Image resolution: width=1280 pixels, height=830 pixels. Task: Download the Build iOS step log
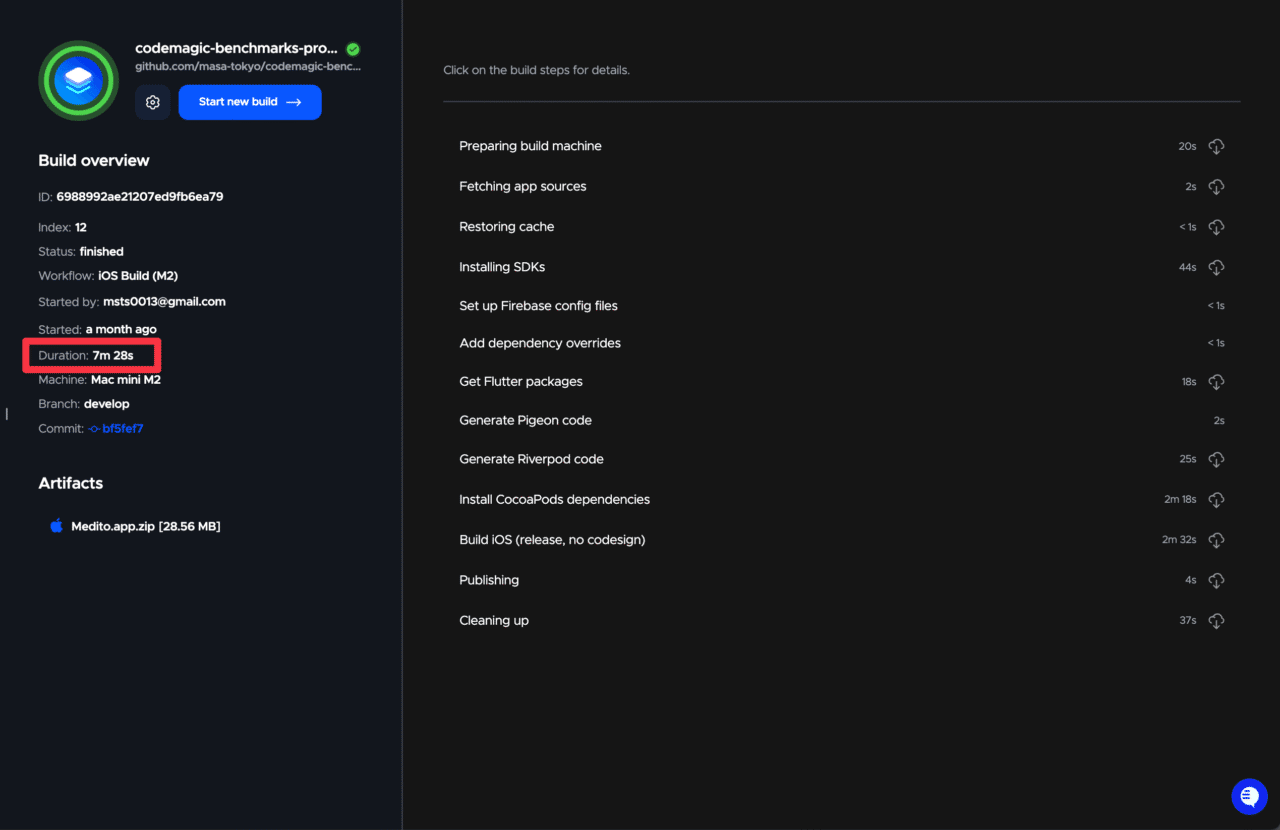click(1216, 540)
